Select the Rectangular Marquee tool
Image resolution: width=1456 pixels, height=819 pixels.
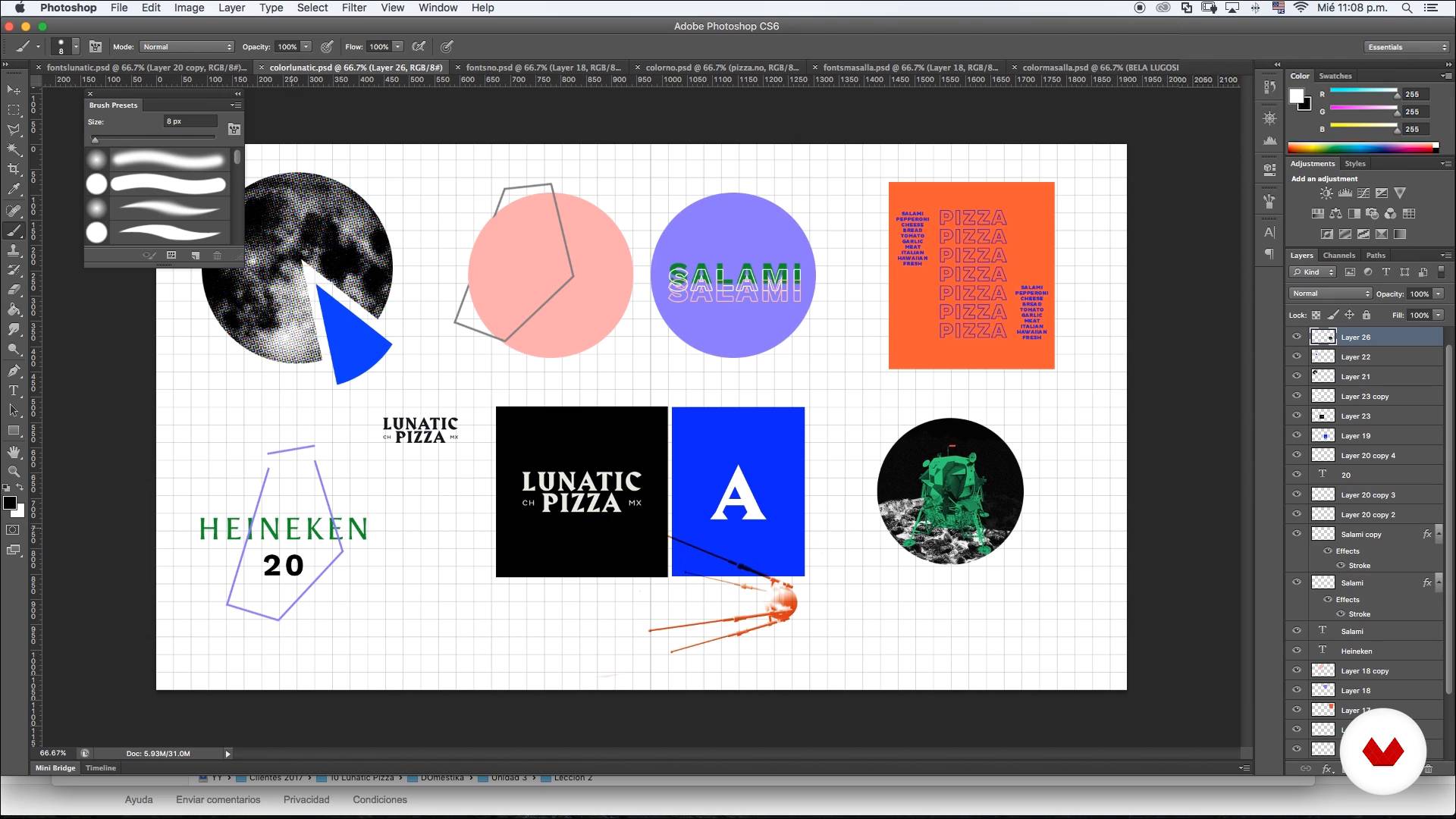click(x=14, y=110)
